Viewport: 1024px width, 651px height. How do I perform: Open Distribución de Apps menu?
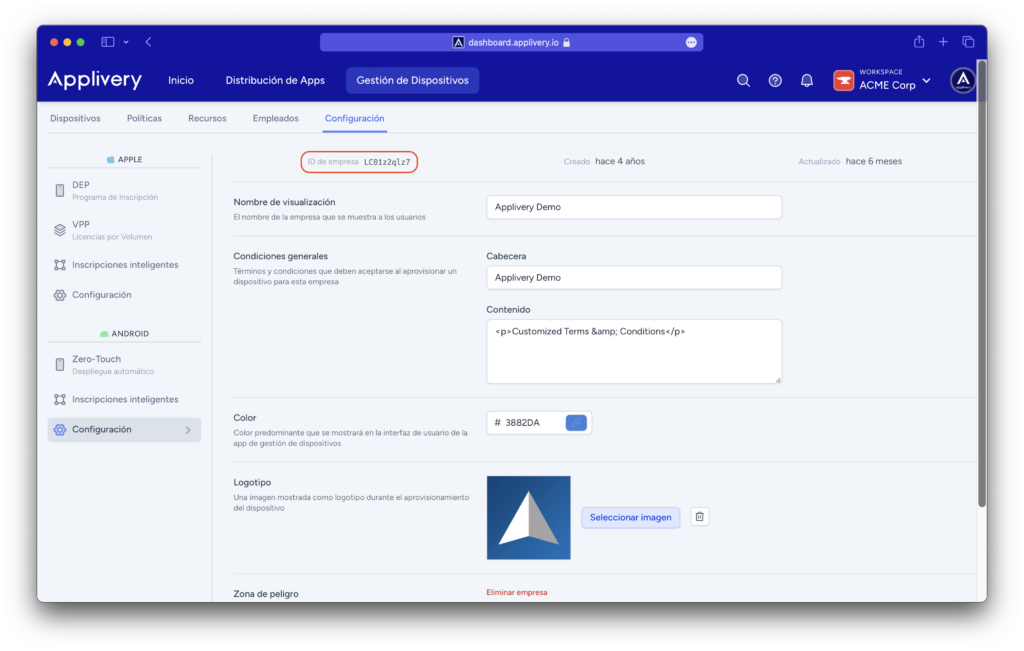pos(275,81)
